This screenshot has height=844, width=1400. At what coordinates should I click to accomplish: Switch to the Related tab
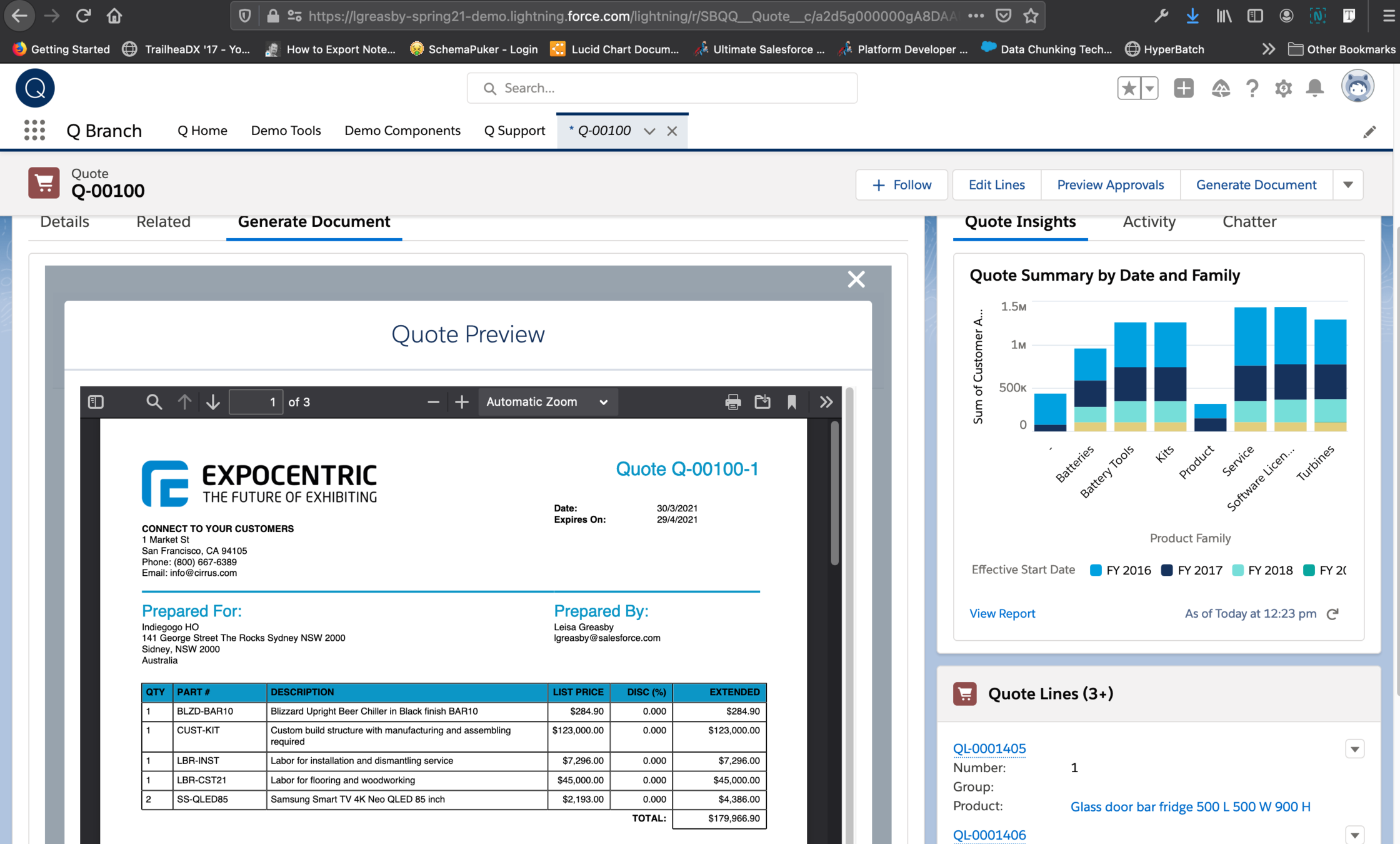point(163,221)
